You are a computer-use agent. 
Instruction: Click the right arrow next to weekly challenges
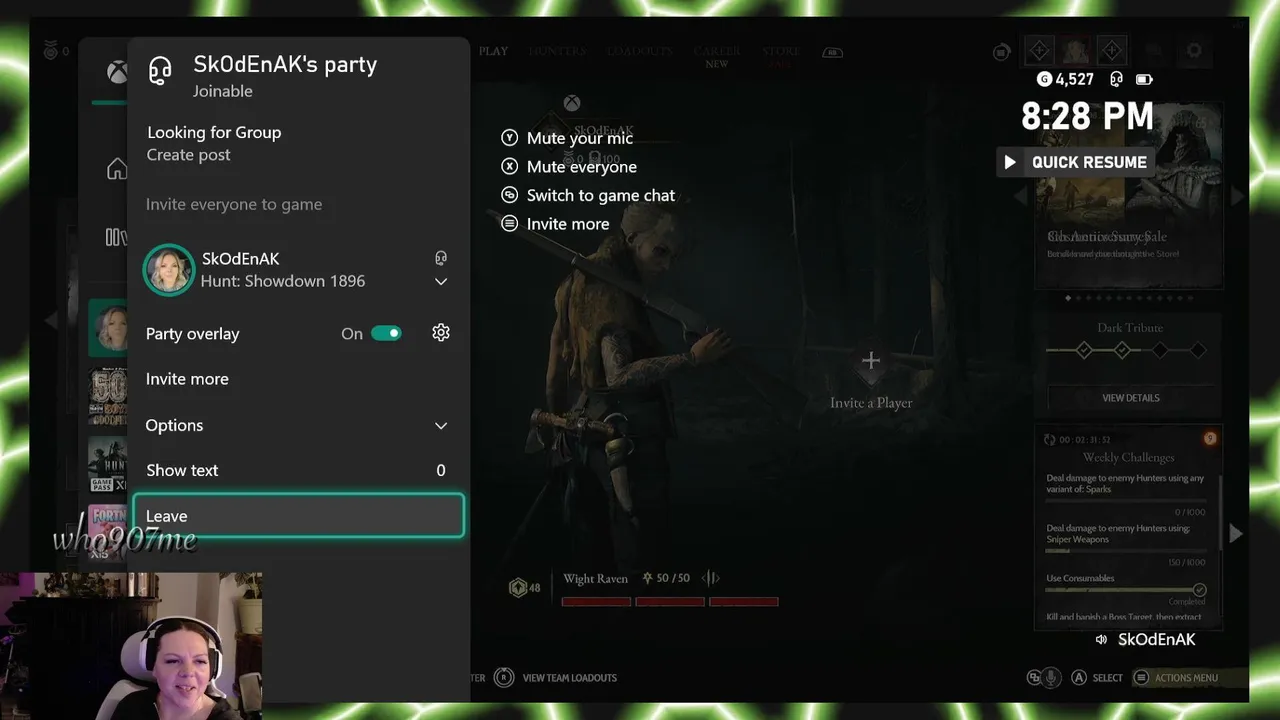pyautogui.click(x=1236, y=534)
